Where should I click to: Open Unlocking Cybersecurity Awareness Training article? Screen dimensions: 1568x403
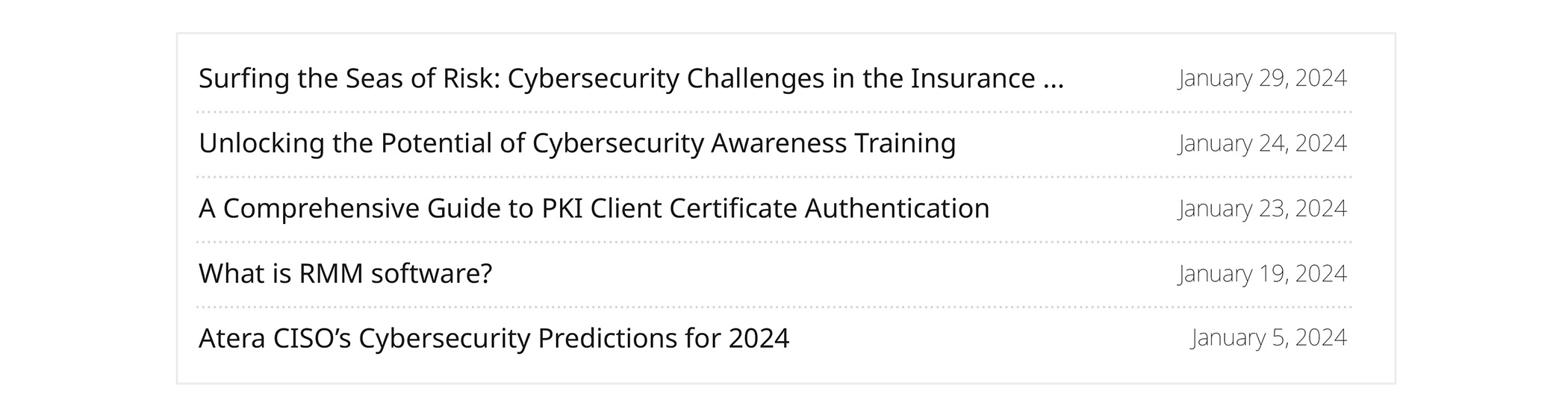click(576, 143)
